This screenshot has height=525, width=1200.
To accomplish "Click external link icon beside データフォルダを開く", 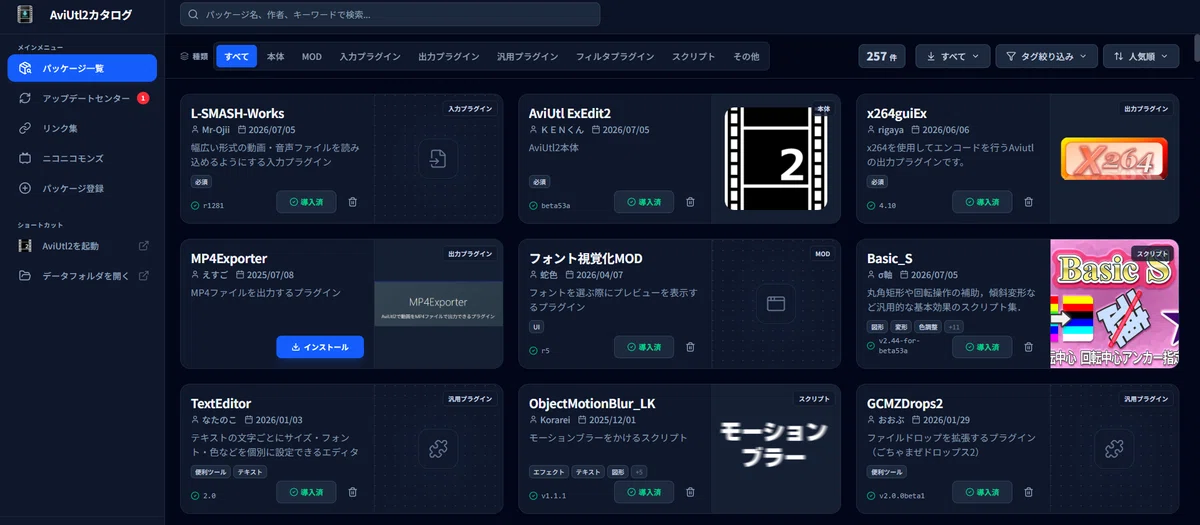I will click(143, 276).
